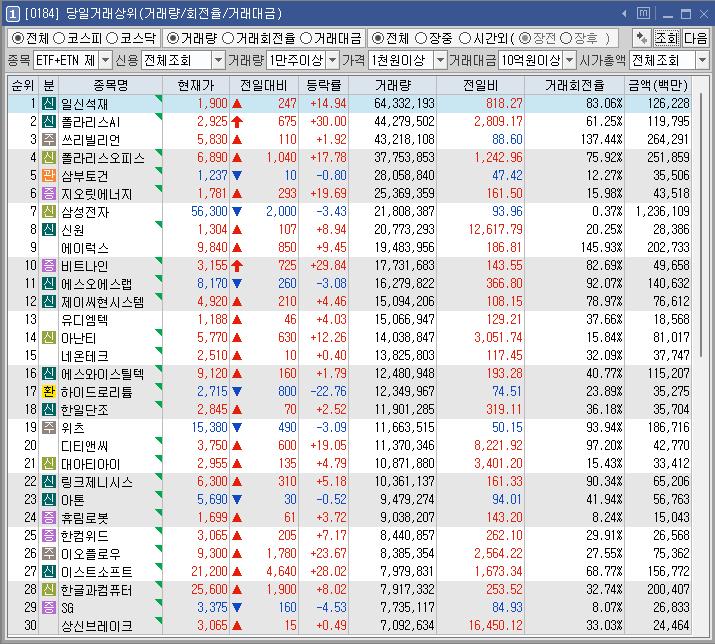The height and width of the screenshot is (644, 715).
Task: Click the 조회 search button
Action: pos(667,38)
